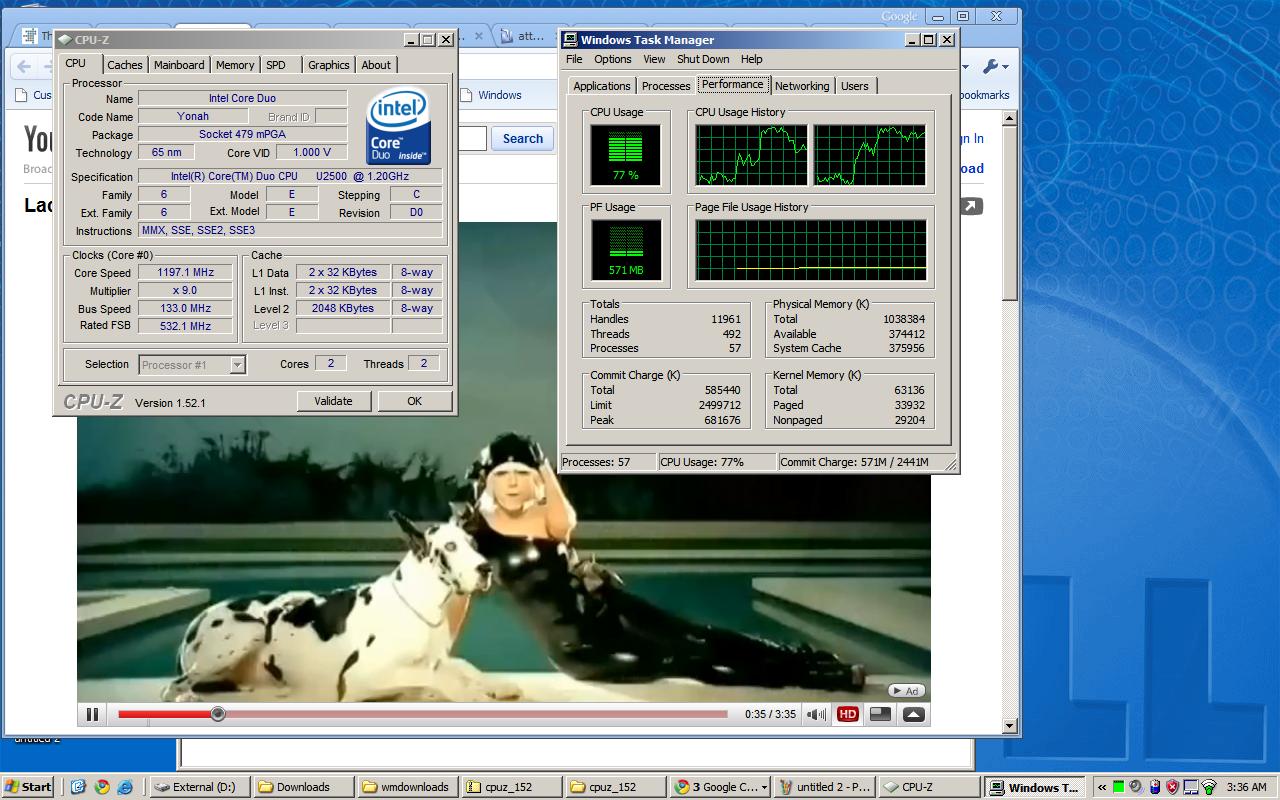This screenshot has width=1280, height=800.
Task: Mute the video with the speaker icon
Action: [817, 714]
